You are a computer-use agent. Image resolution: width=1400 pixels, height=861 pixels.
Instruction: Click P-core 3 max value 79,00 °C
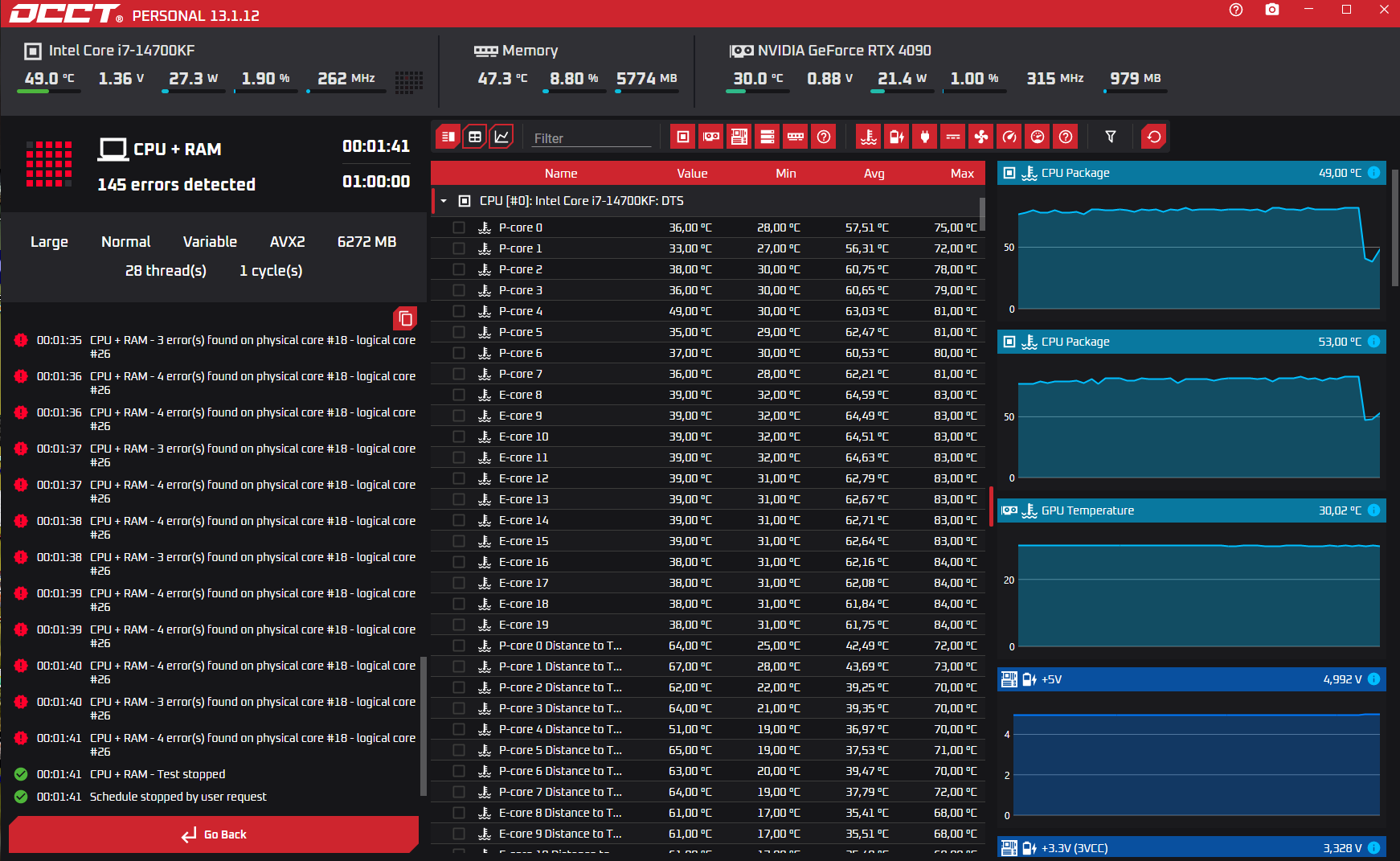(x=955, y=290)
